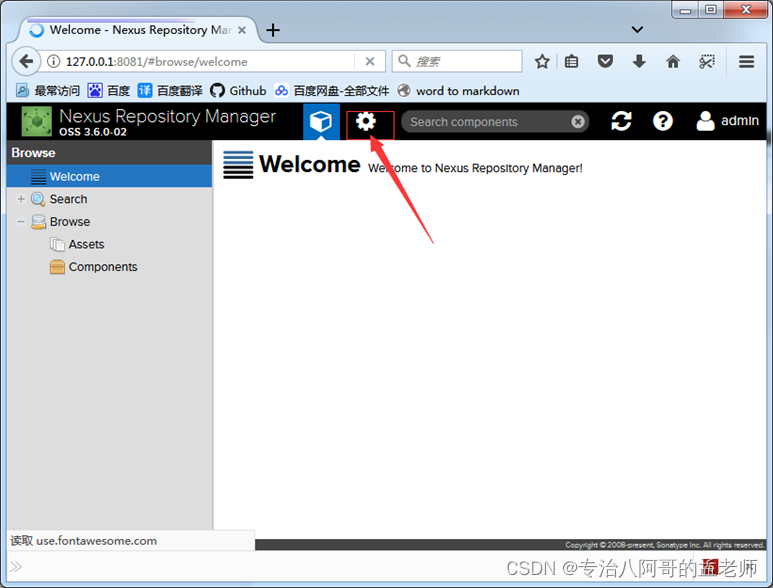Maximize the browser window
The image size is (773, 588).
pos(710,10)
